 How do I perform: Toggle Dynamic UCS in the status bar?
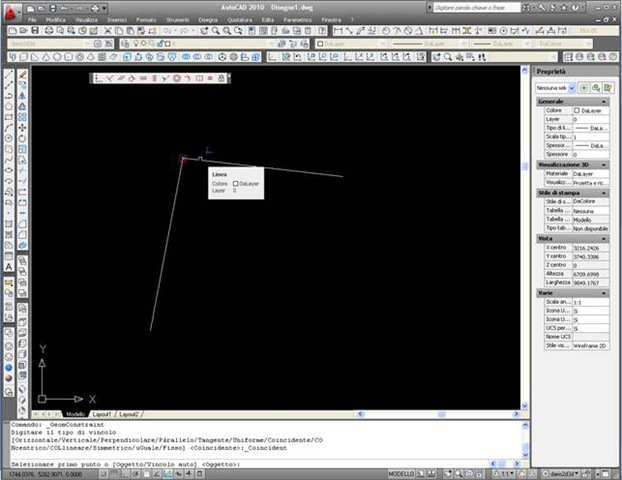pyautogui.click(x=168, y=474)
